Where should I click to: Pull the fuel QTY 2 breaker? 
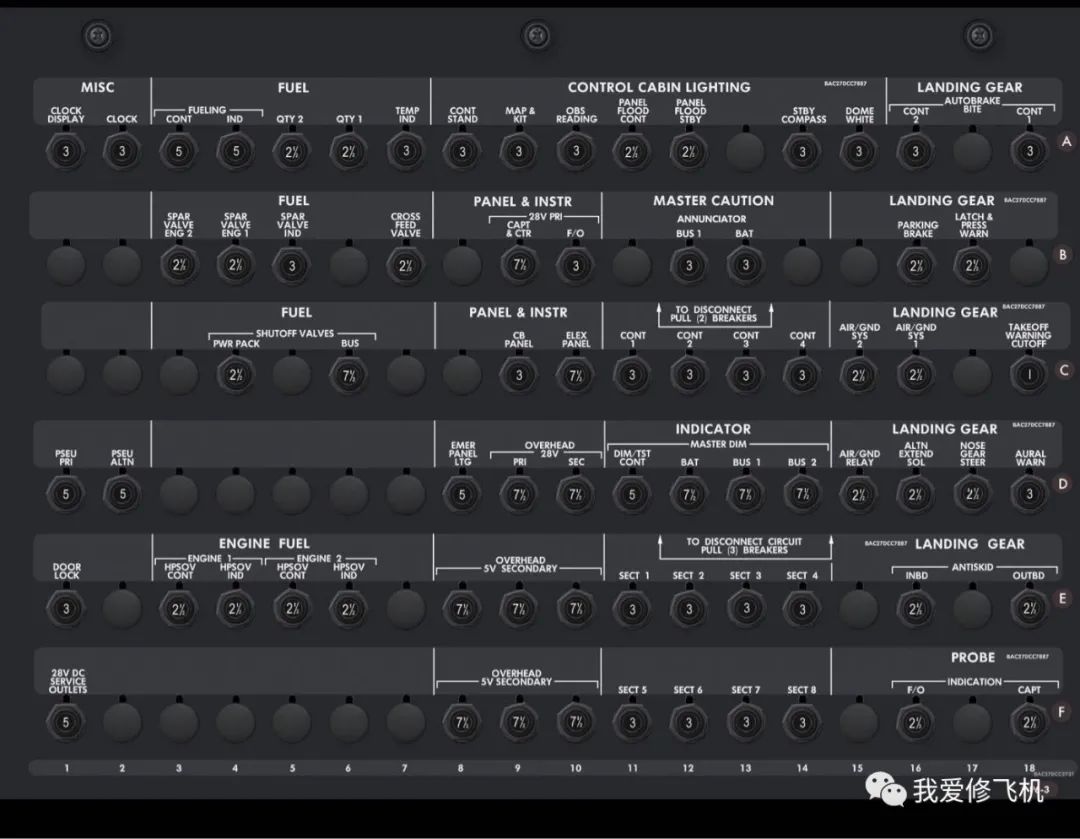[x=292, y=151]
